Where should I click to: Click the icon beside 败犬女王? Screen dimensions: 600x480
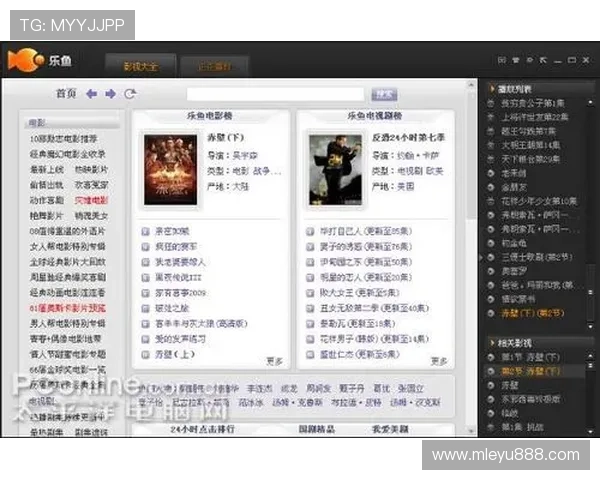(310, 293)
